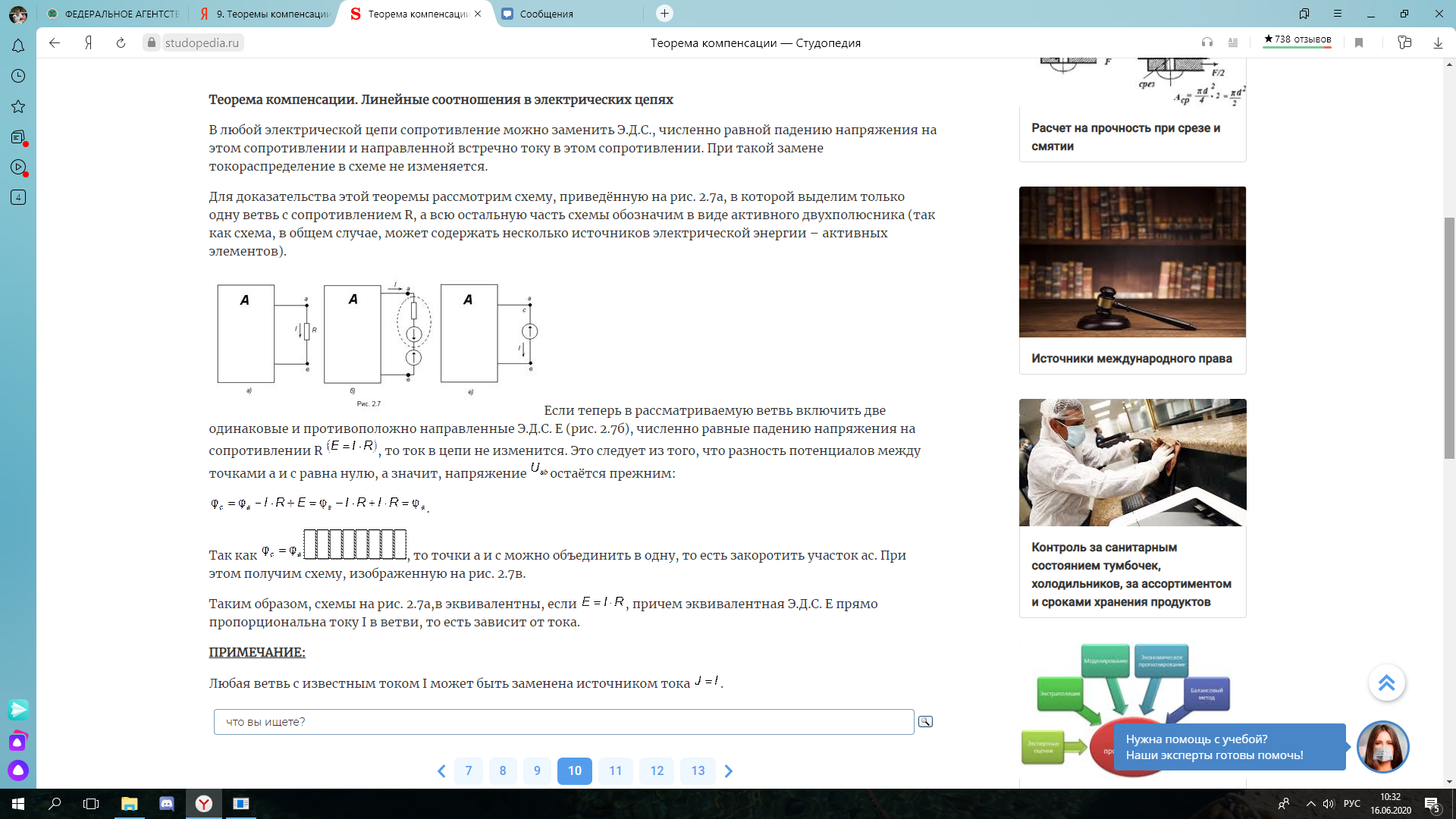The height and width of the screenshot is (819, 1456).
Task: Show the open tabs counter in sidebar
Action: 18,197
